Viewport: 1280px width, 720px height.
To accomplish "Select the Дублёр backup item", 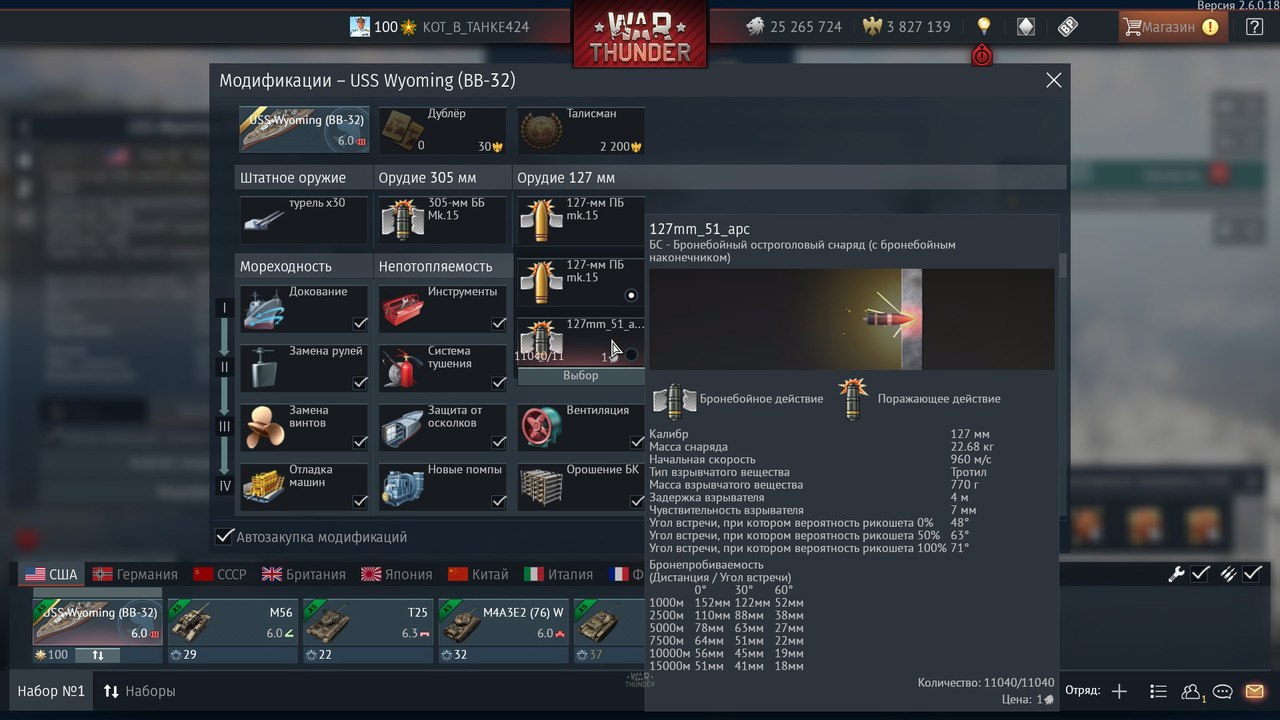I will (442, 130).
